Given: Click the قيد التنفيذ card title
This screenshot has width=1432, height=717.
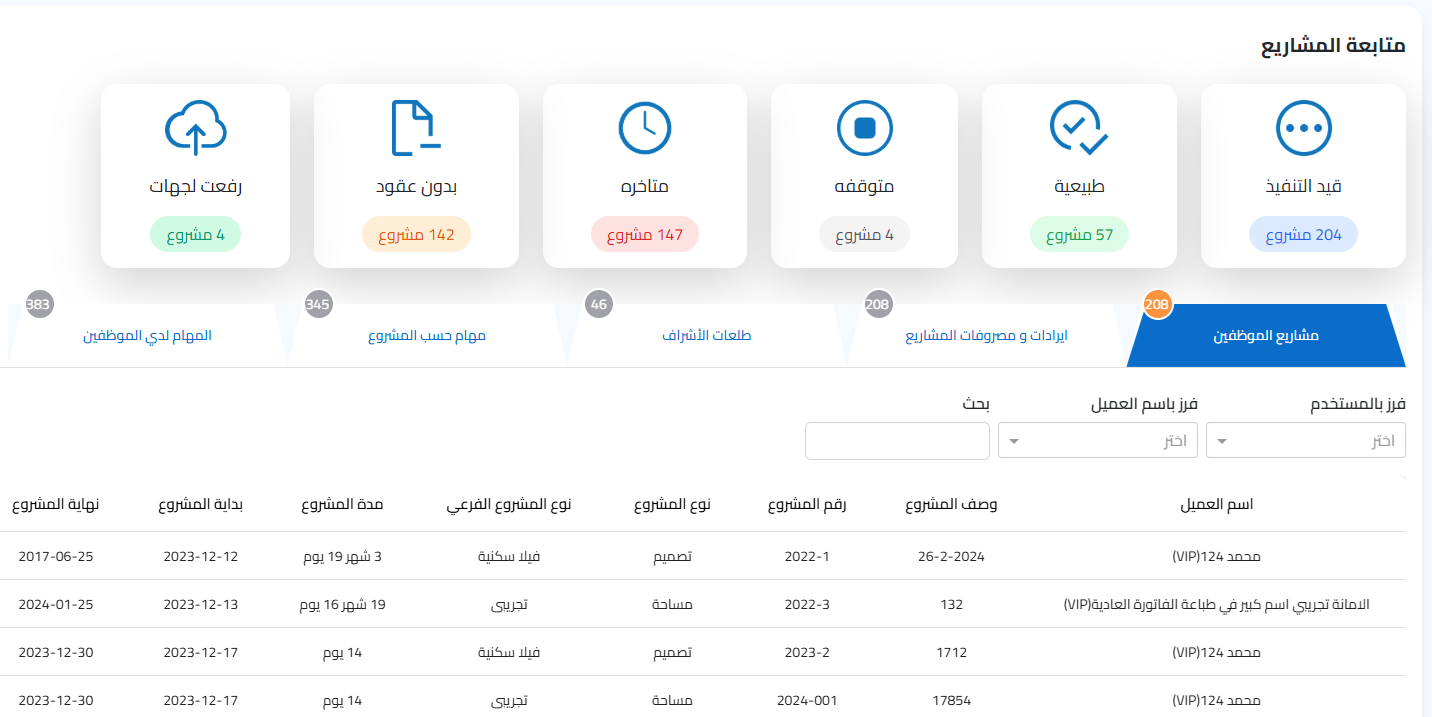Looking at the screenshot, I should (1304, 187).
